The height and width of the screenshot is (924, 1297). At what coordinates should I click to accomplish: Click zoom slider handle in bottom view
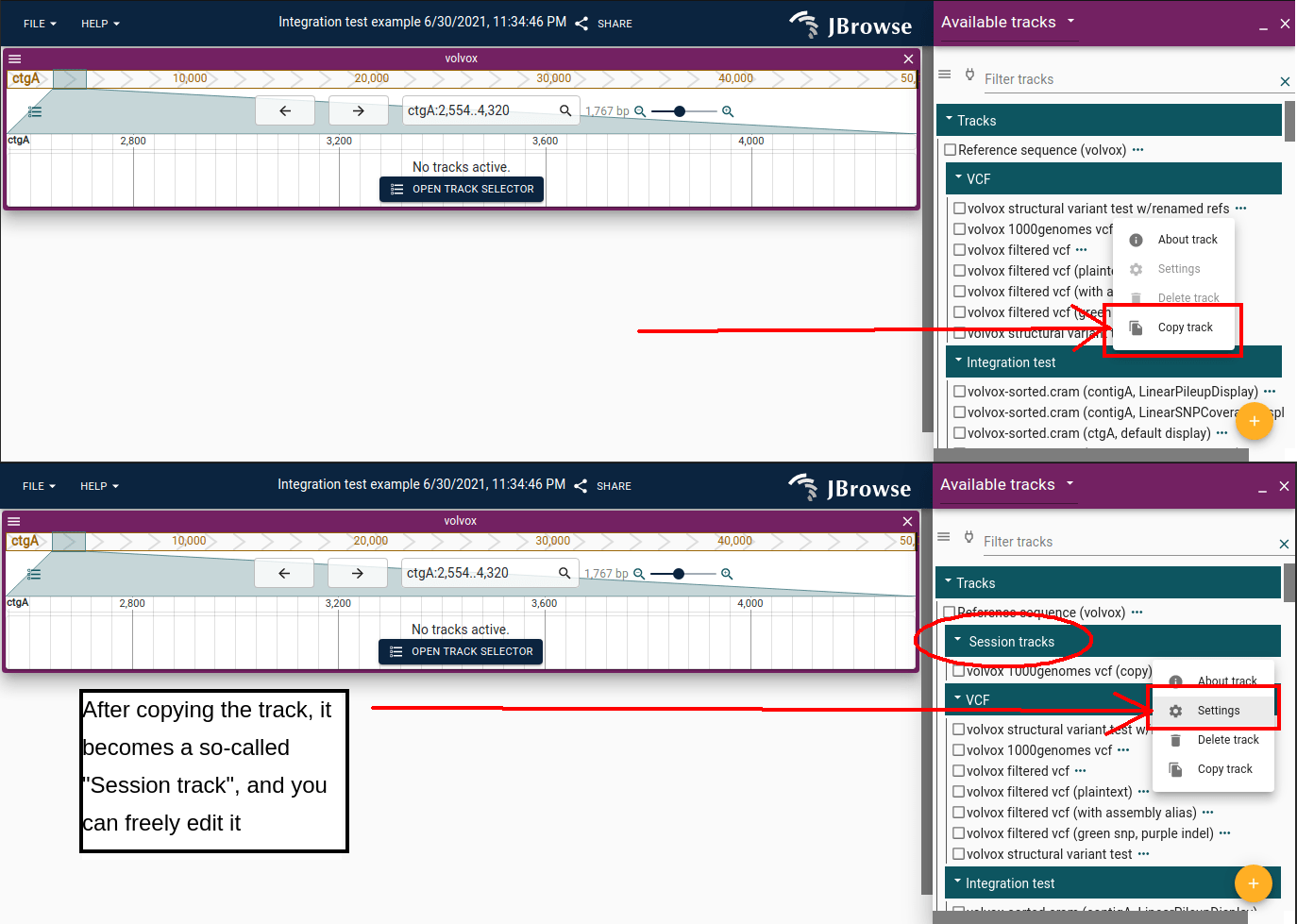pyautogui.click(x=679, y=574)
